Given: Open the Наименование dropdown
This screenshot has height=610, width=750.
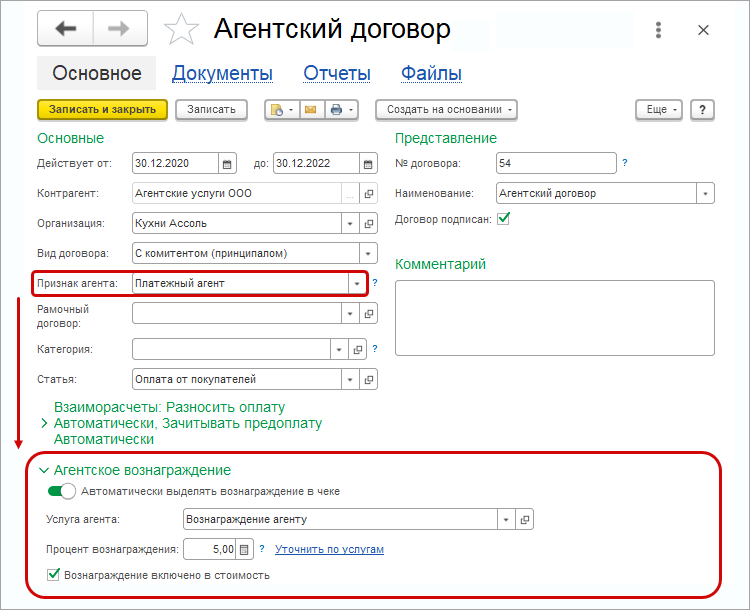Looking at the screenshot, I should click(x=705, y=194).
